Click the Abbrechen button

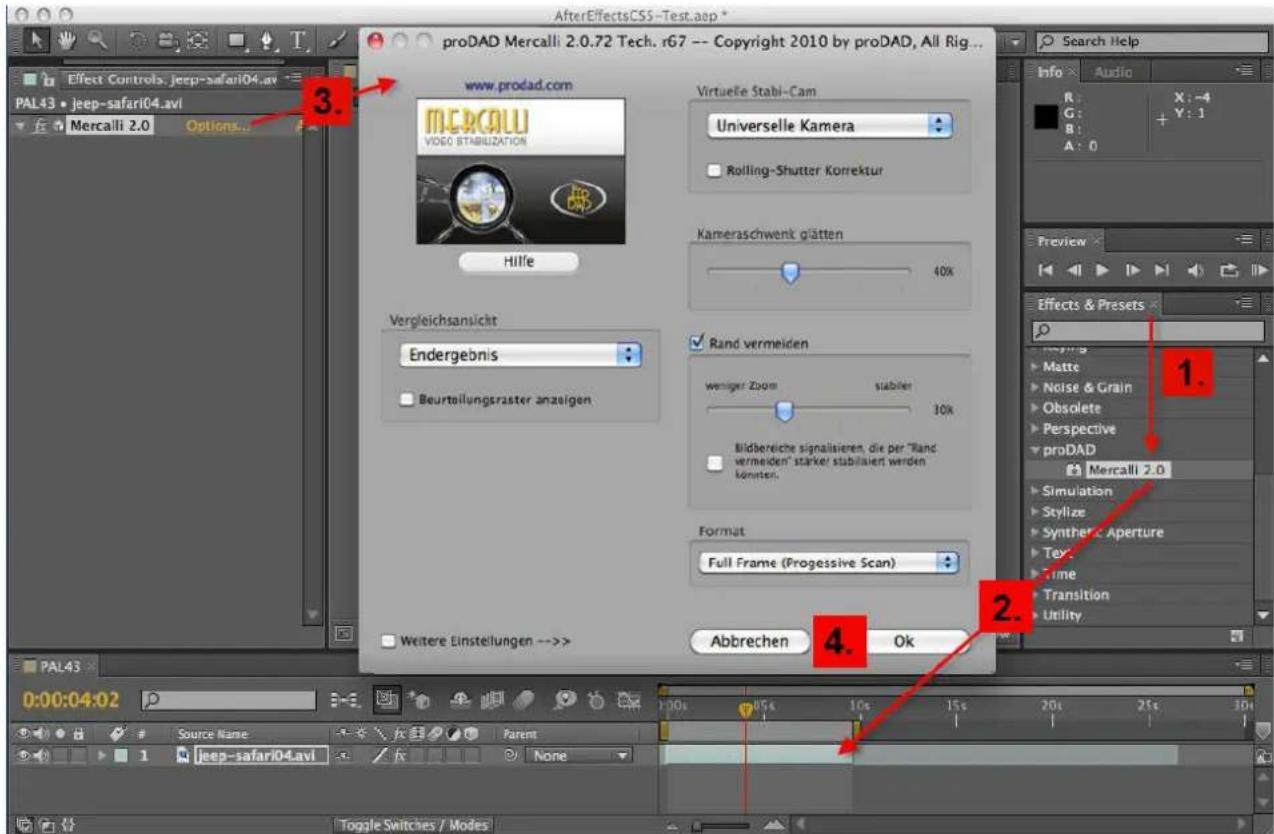(749, 641)
